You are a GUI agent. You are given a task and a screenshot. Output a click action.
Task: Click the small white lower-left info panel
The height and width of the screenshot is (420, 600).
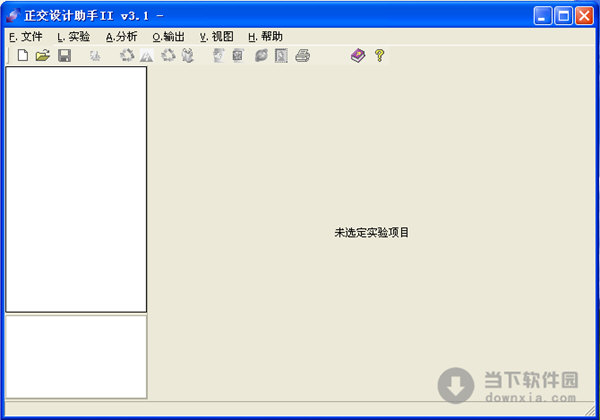76,357
